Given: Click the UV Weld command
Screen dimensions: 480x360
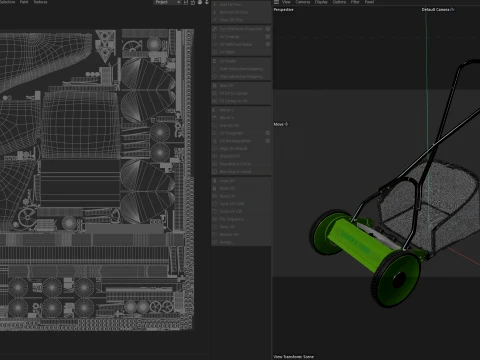Looking at the screenshot, I should [x=241, y=52].
